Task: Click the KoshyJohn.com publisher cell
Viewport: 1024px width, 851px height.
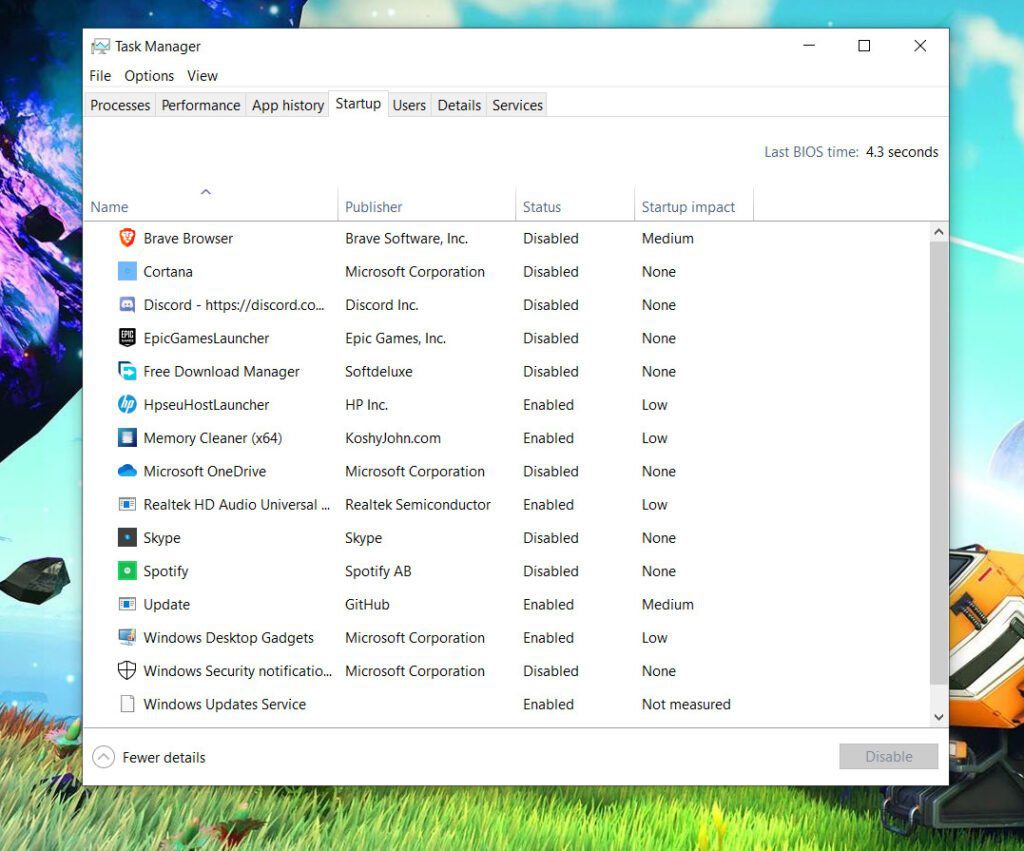Action: pyautogui.click(x=393, y=438)
